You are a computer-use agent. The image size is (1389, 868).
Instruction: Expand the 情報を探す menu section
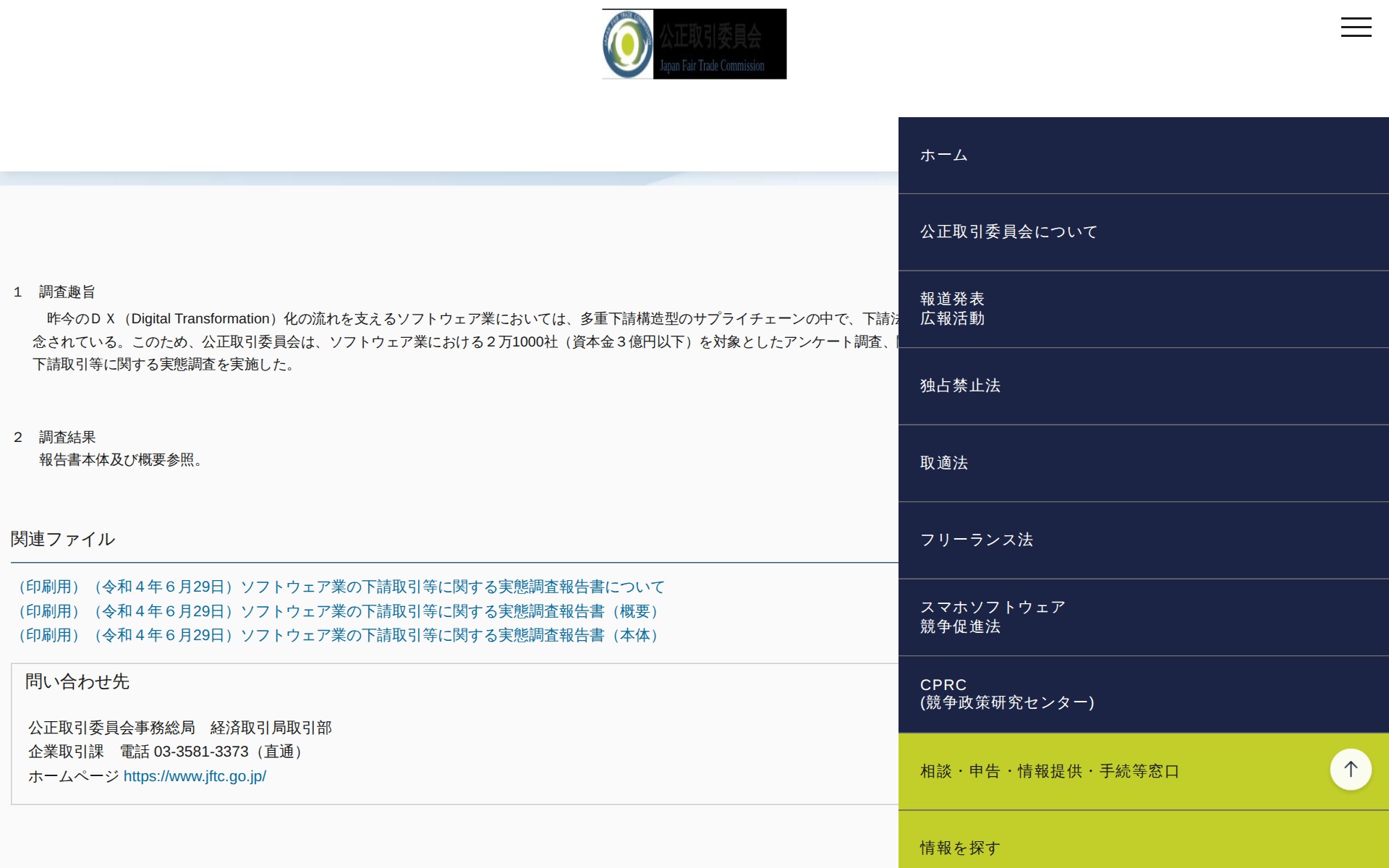(x=959, y=847)
